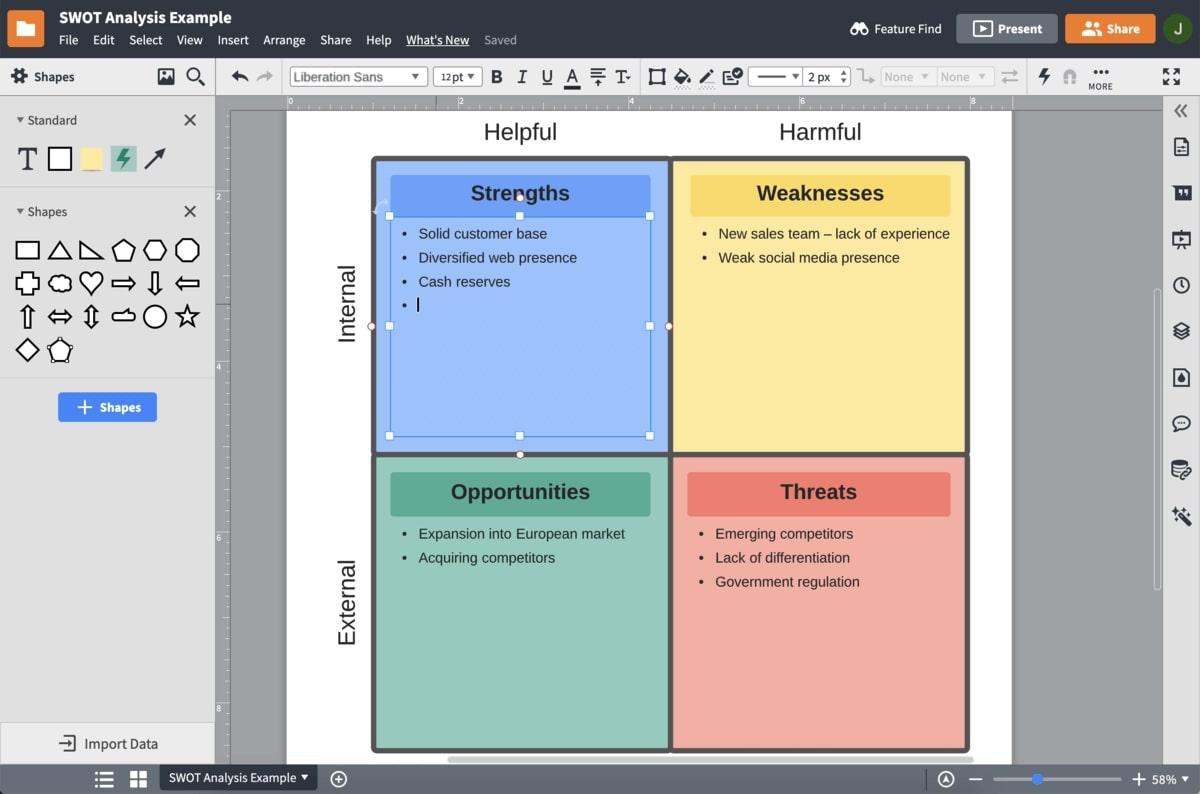Viewport: 1200px width, 794px height.
Task: Open the 12pt font size dropdown
Action: [458, 77]
